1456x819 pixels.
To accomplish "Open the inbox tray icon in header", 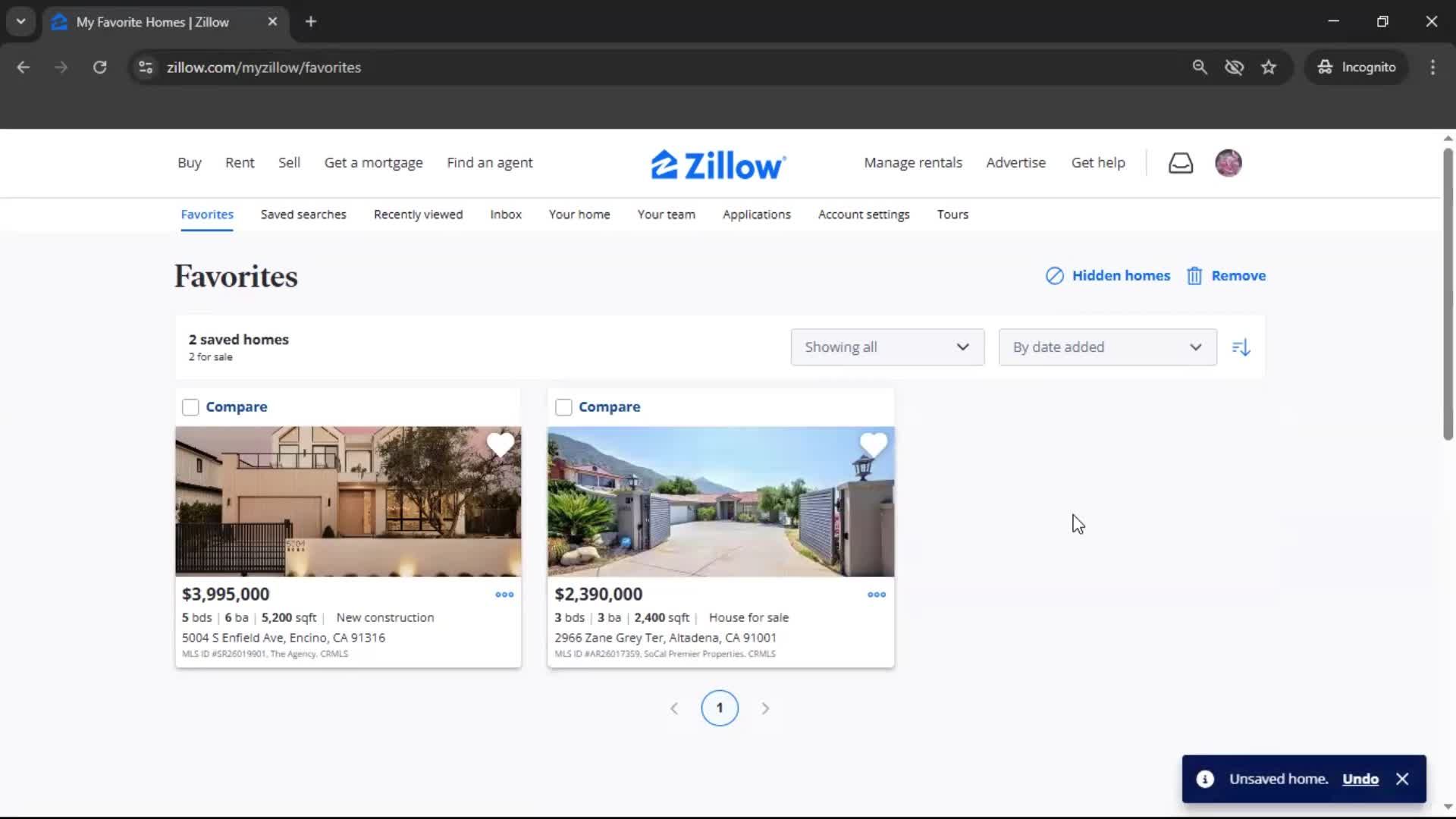I will tap(1180, 163).
